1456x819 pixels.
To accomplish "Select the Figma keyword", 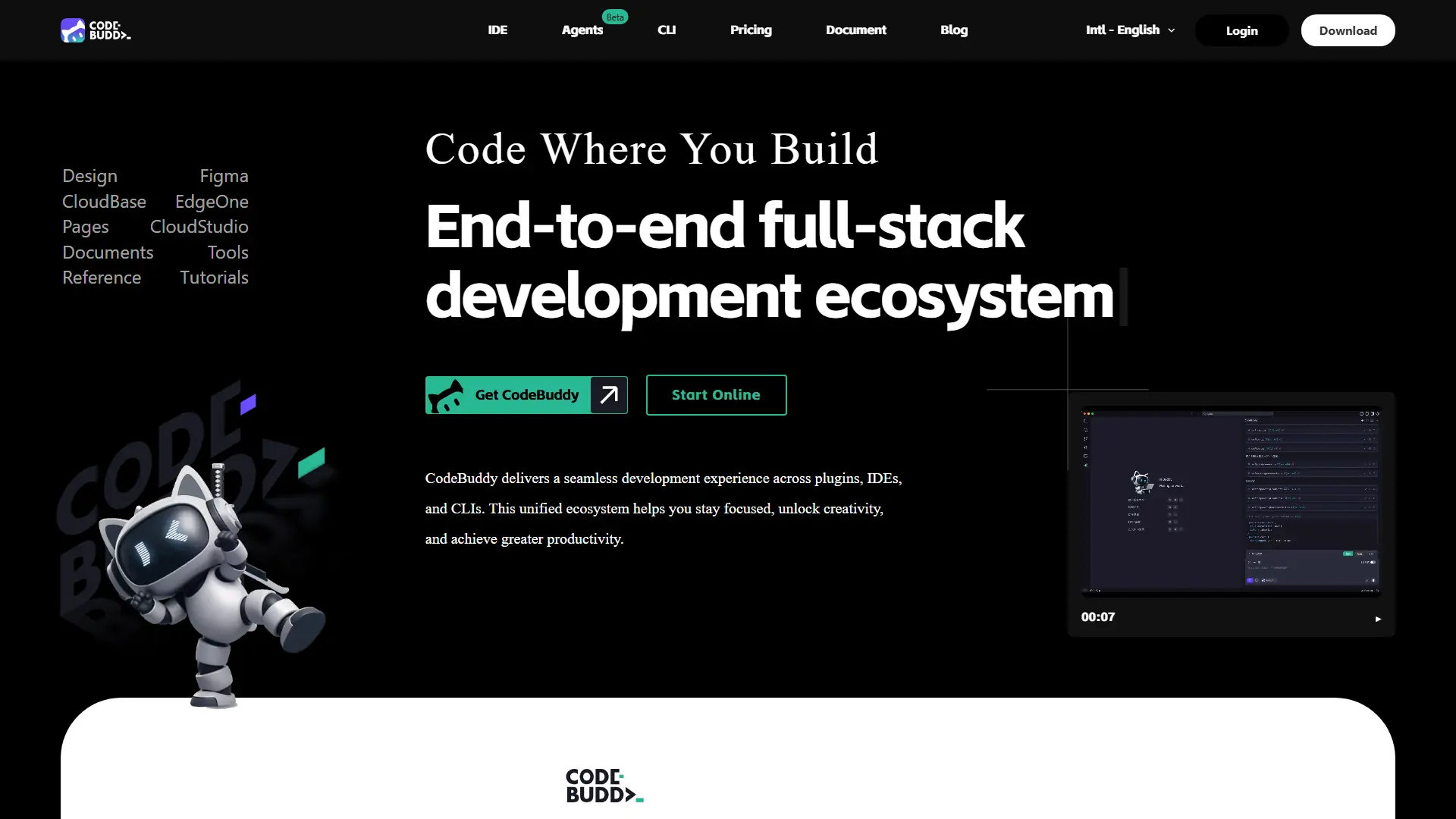I will (x=224, y=176).
